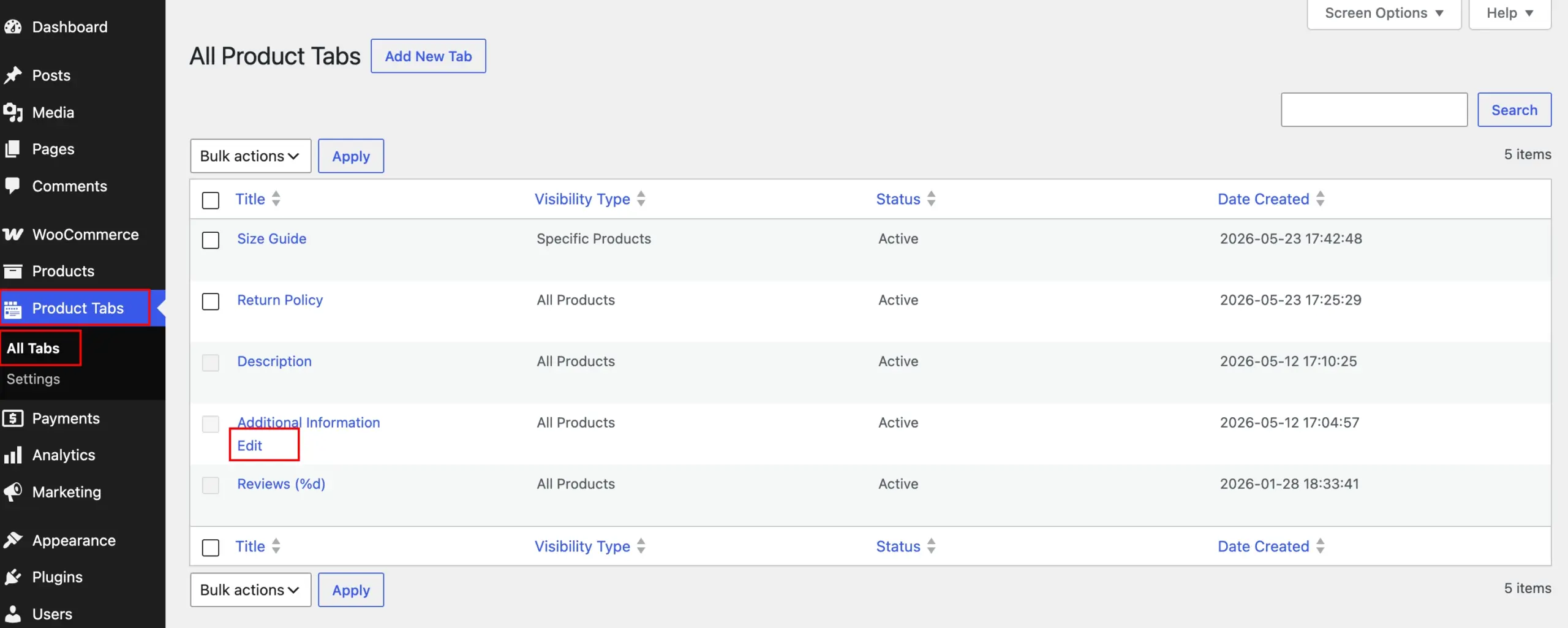
Task: Click the Media library icon
Action: click(13, 112)
